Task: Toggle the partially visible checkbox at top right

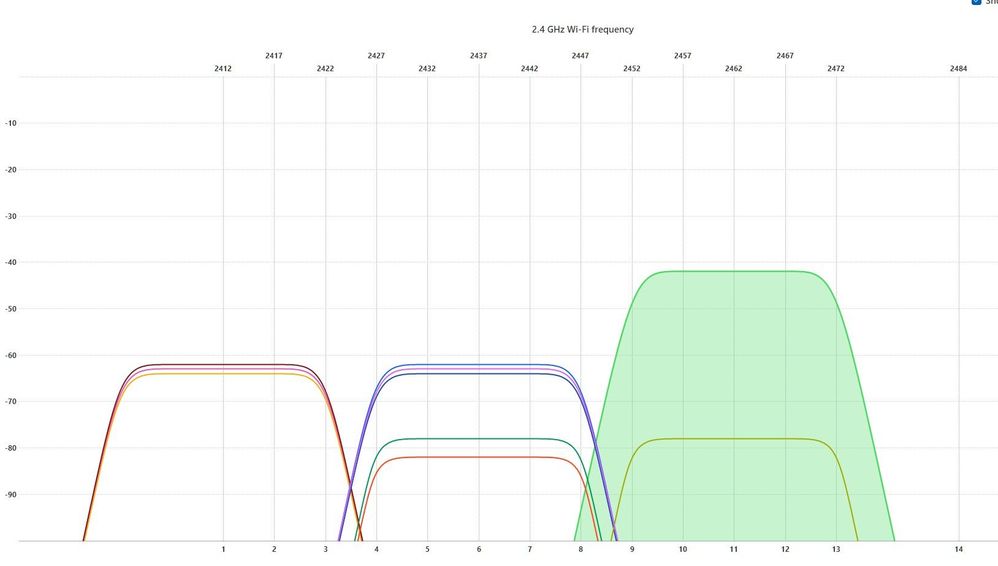Action: coord(977,2)
